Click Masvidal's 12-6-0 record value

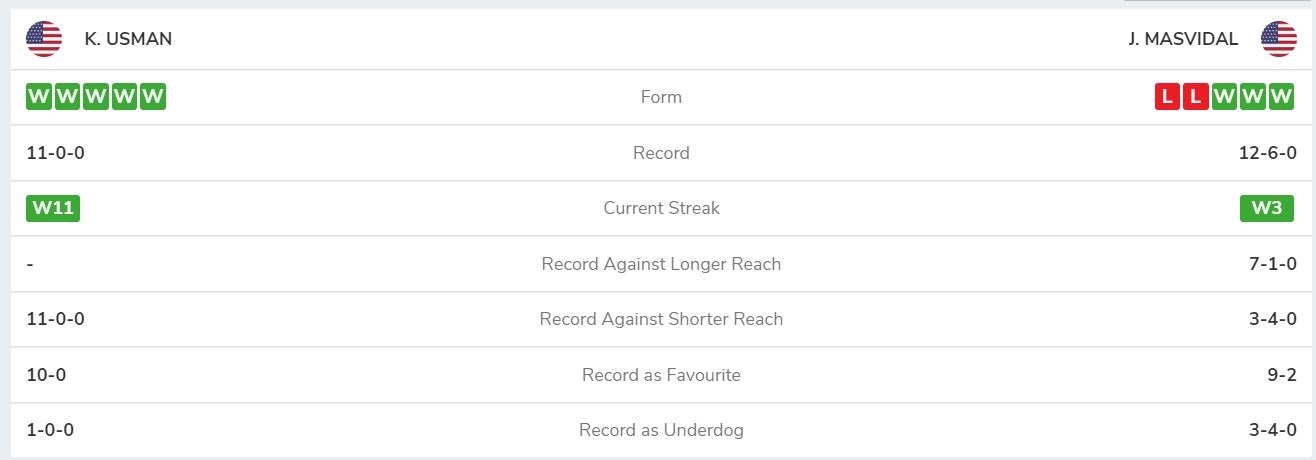point(1267,153)
